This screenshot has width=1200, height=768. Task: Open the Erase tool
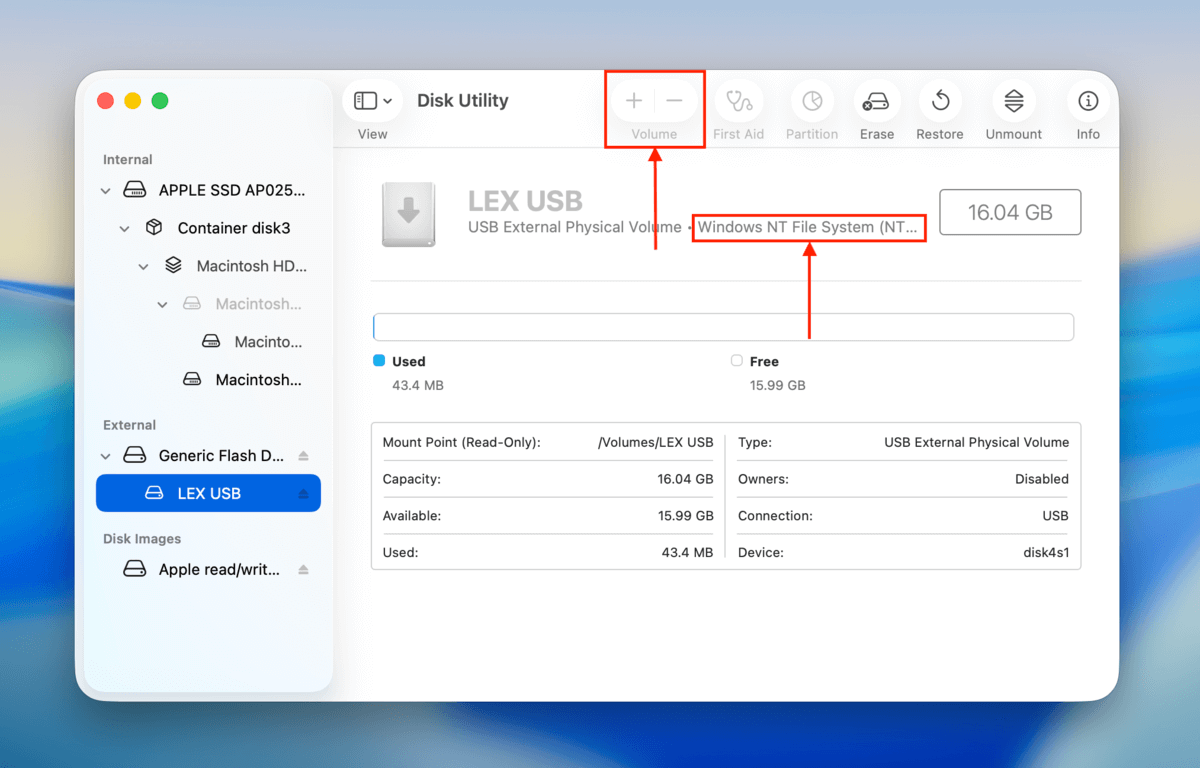click(x=876, y=100)
